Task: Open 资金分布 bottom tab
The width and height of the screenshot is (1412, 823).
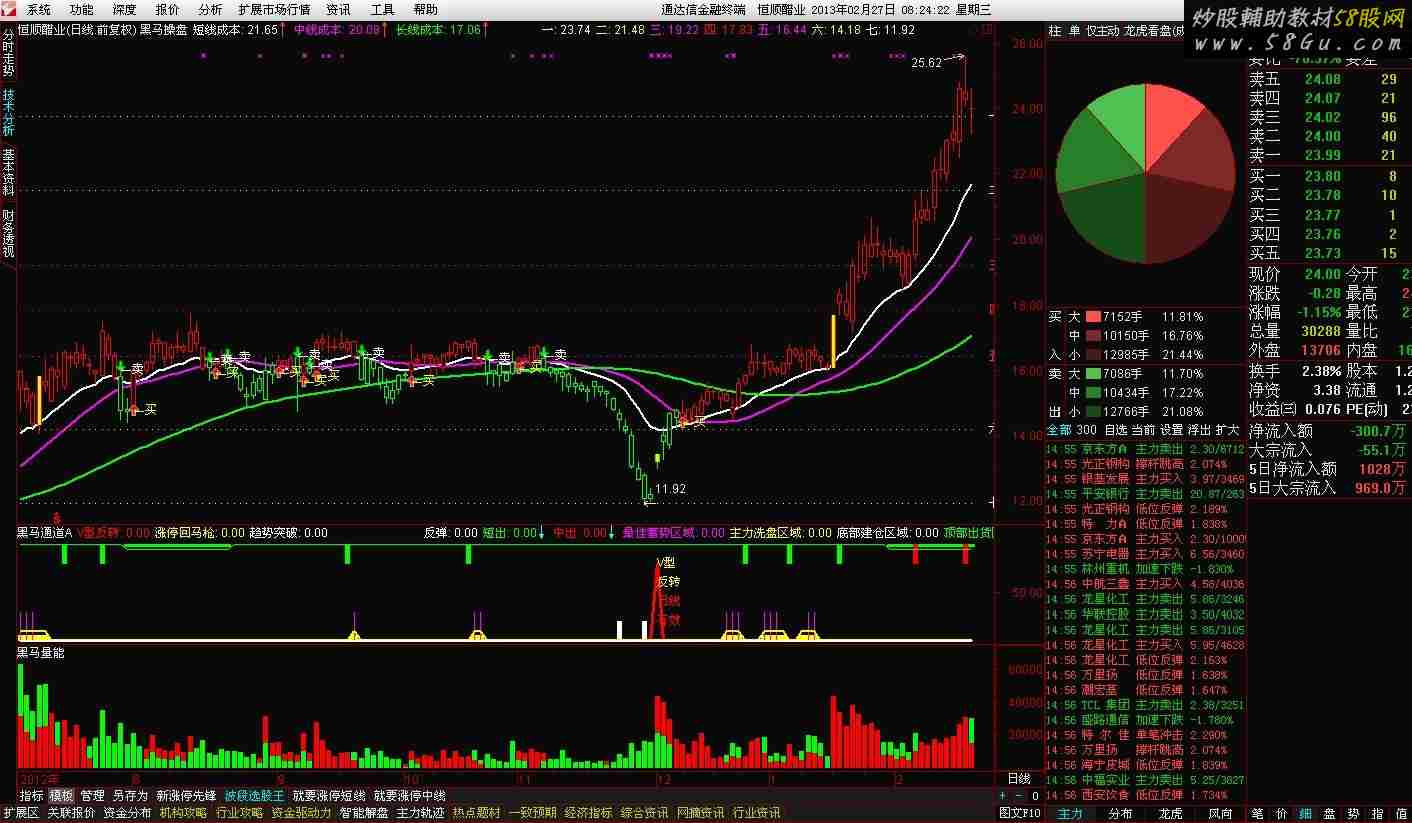Action: coord(127,814)
